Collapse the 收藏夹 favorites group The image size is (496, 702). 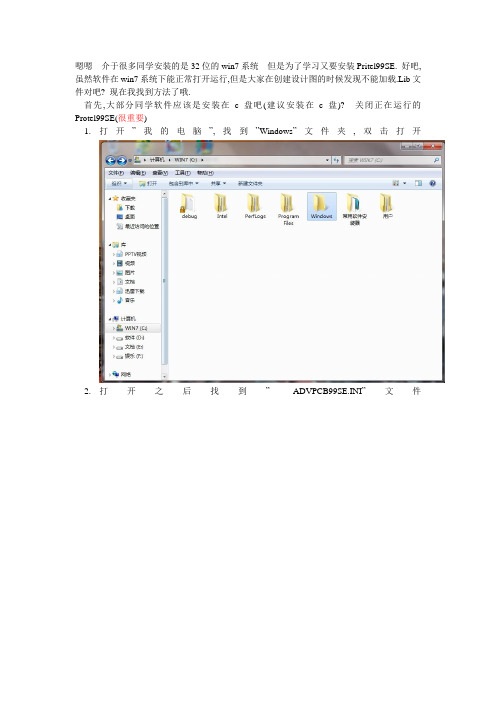click(110, 198)
